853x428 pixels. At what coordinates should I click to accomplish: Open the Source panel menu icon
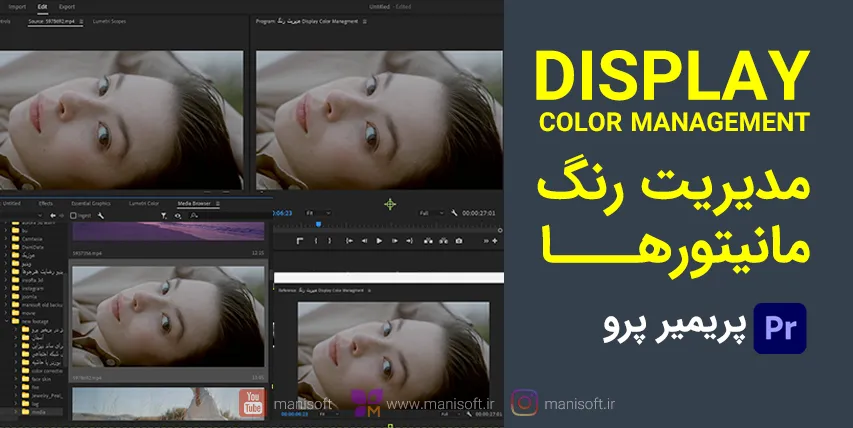pos(81,22)
